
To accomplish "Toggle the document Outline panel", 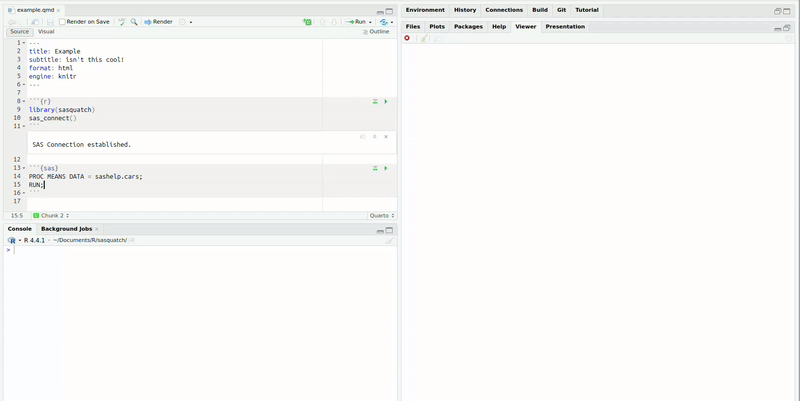I will click(x=376, y=31).
